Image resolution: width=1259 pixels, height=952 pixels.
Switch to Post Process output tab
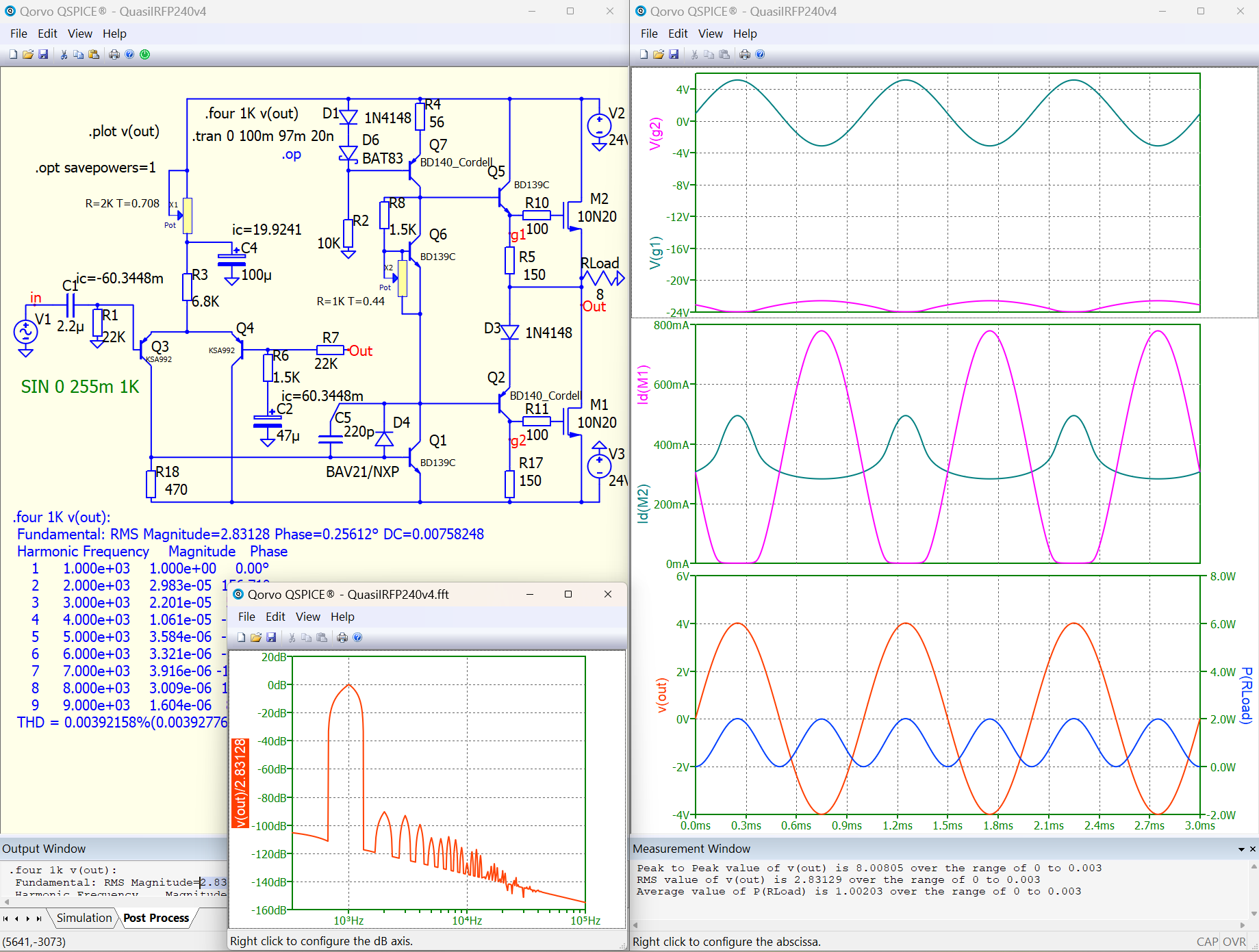click(156, 918)
